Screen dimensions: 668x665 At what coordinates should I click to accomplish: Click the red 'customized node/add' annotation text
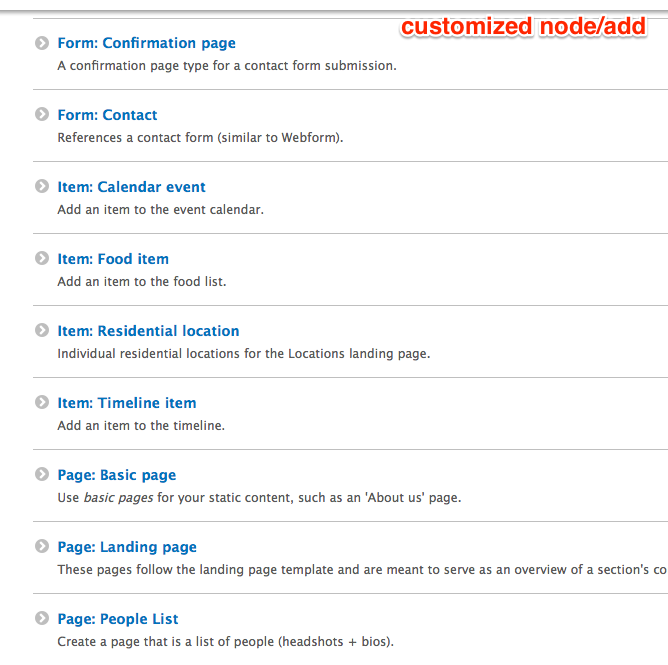pos(523,27)
